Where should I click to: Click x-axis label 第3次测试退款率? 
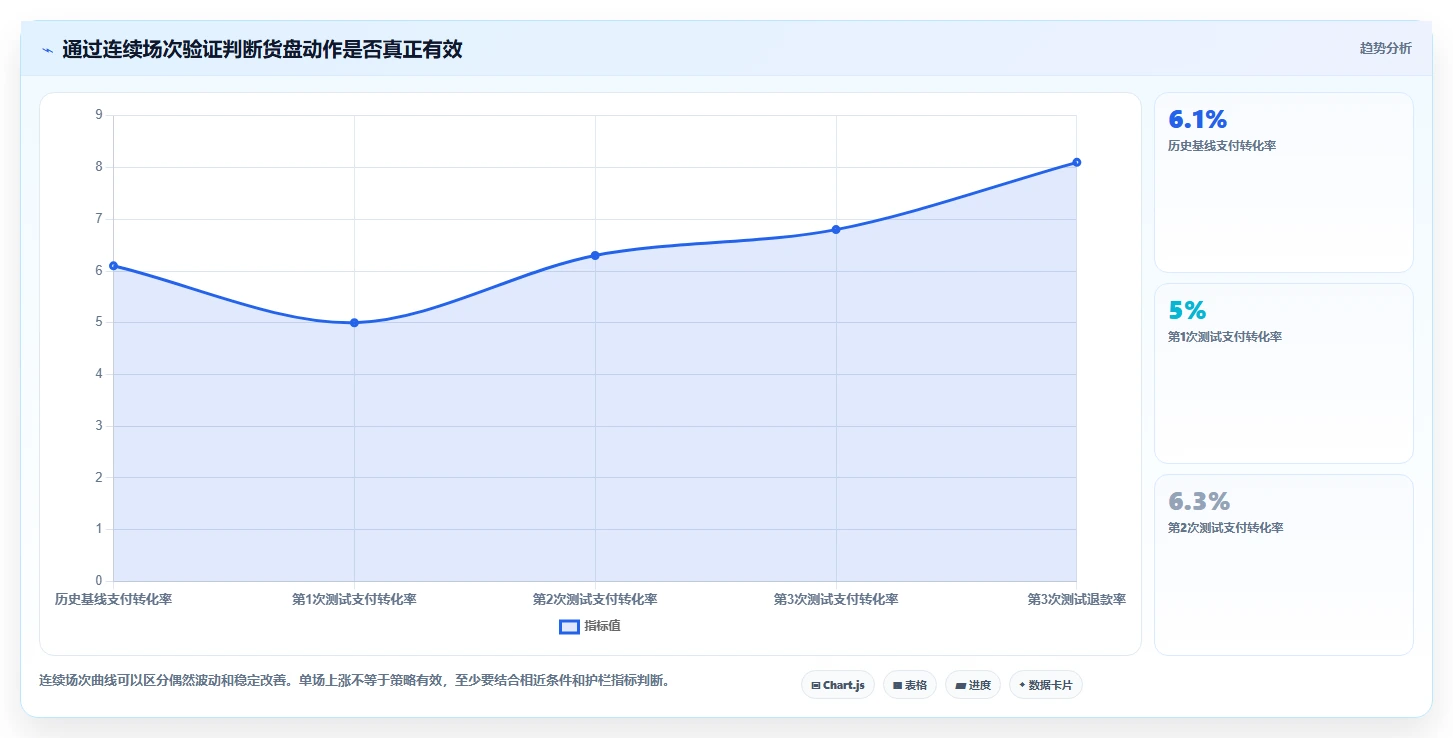(x=1077, y=600)
